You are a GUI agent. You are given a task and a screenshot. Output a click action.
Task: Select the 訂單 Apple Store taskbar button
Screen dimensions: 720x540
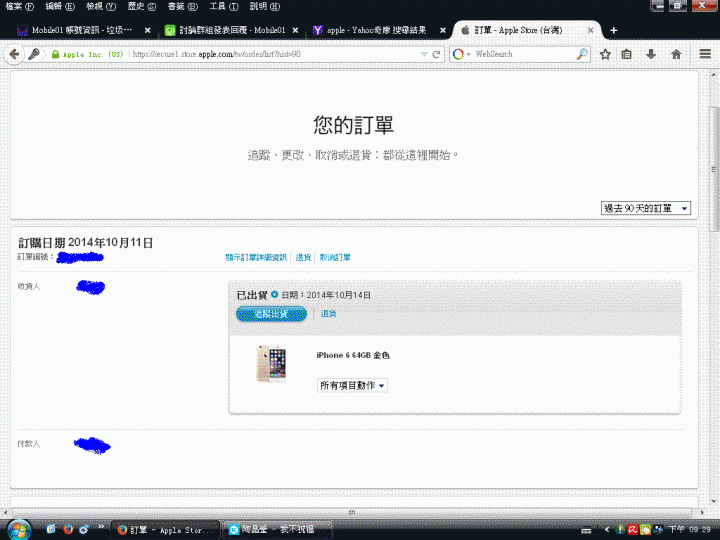tap(165, 530)
